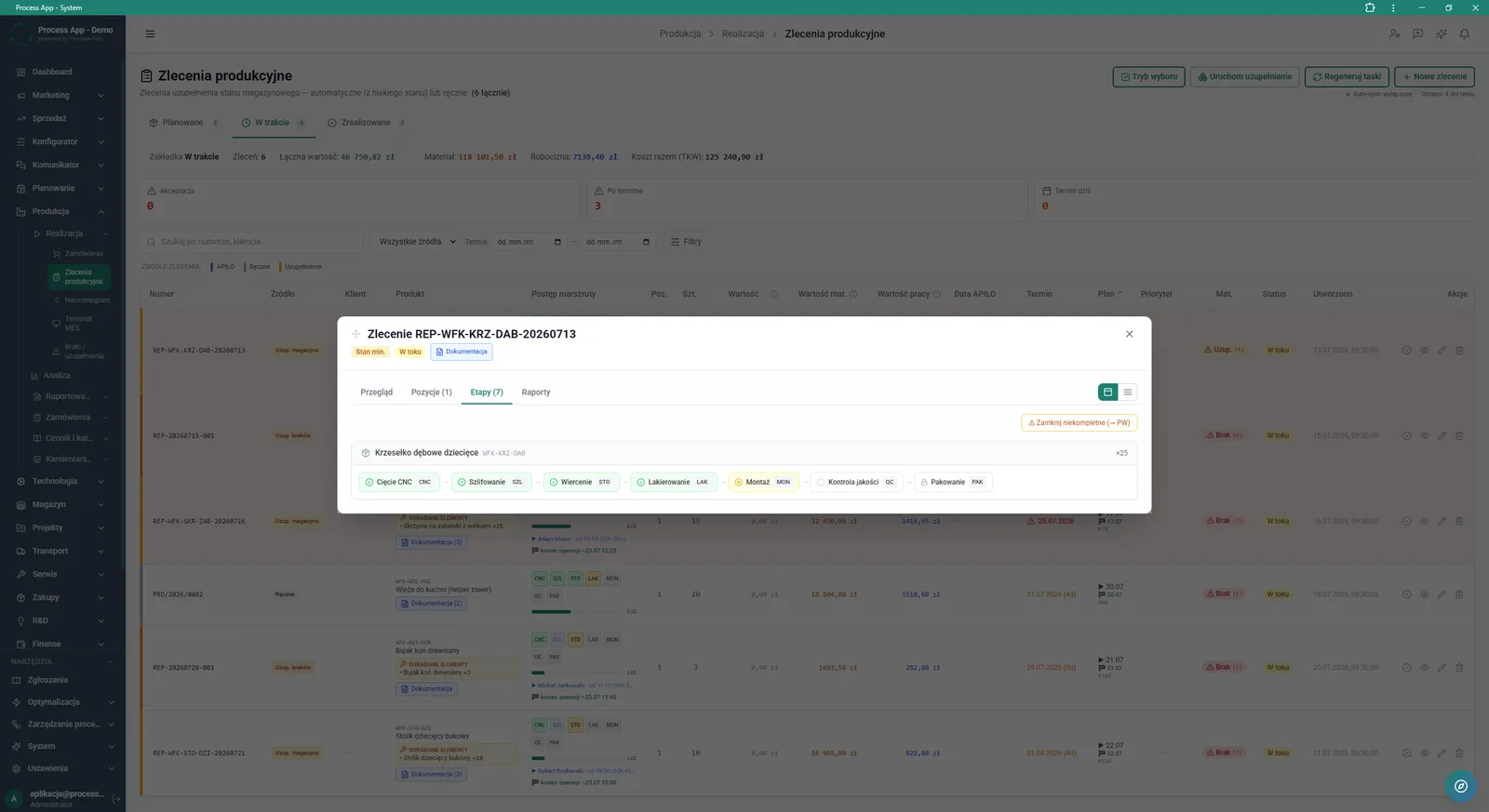
Task: Toggle eye view icon for row 15.07.2026
Action: 1424,435
